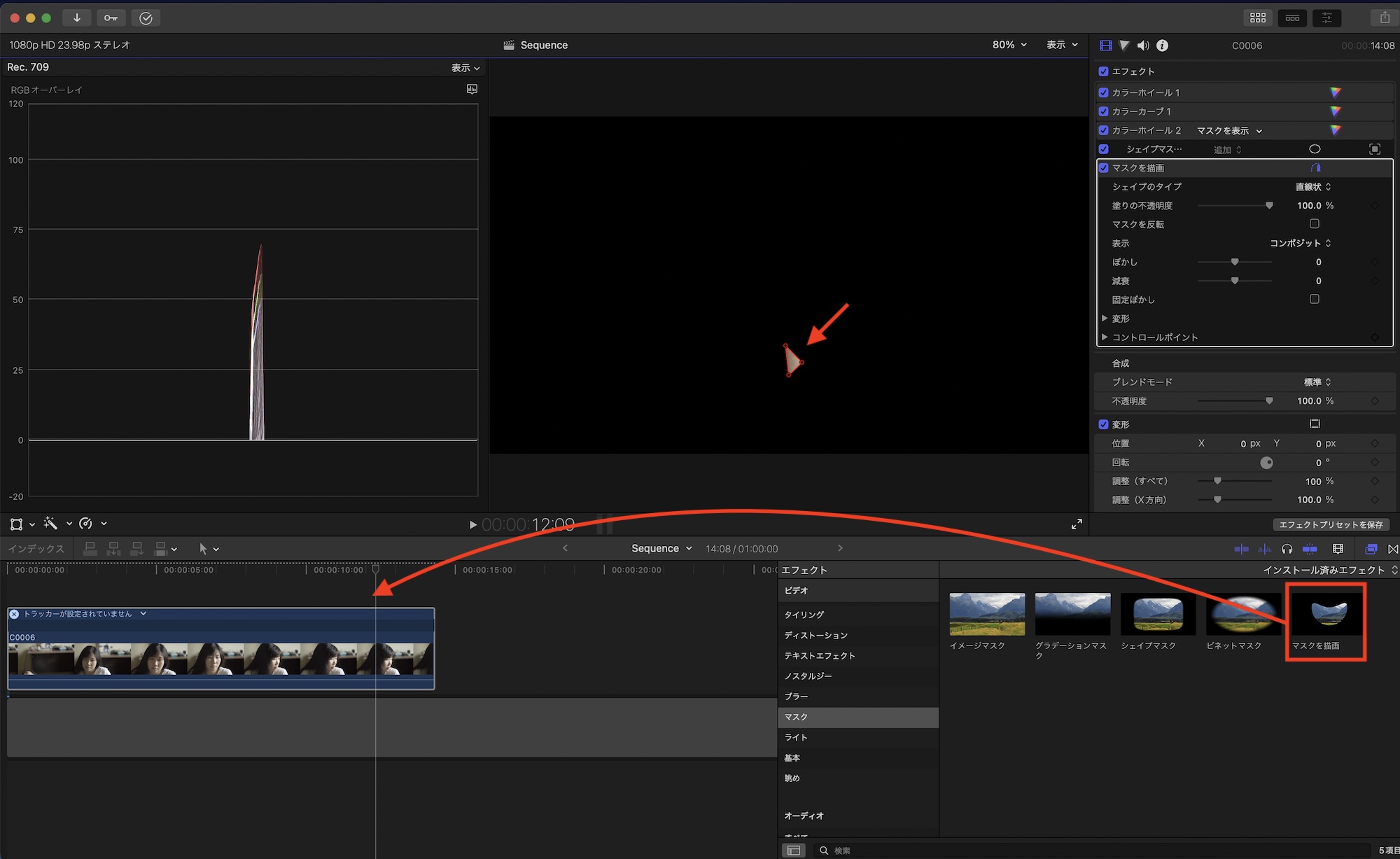Image resolution: width=1400 pixels, height=859 pixels.
Task: Toggle the viewer fullscreen arrows icon
Action: 1077,524
